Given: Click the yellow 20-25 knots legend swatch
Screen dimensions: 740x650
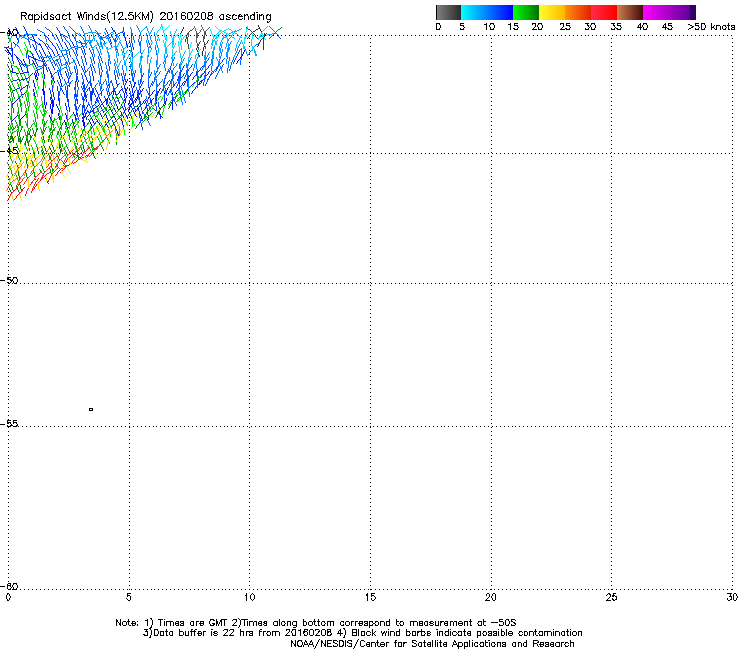Looking at the screenshot, I should (x=552, y=12).
